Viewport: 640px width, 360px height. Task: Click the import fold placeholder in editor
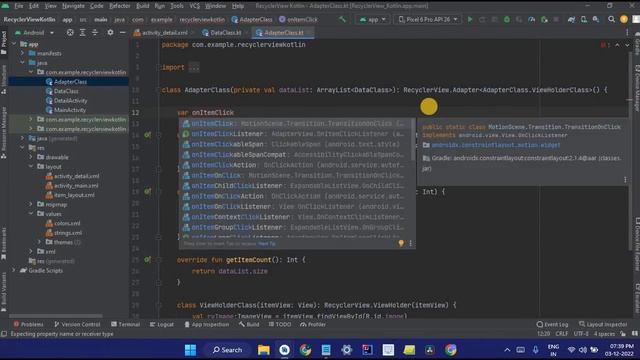194,67
